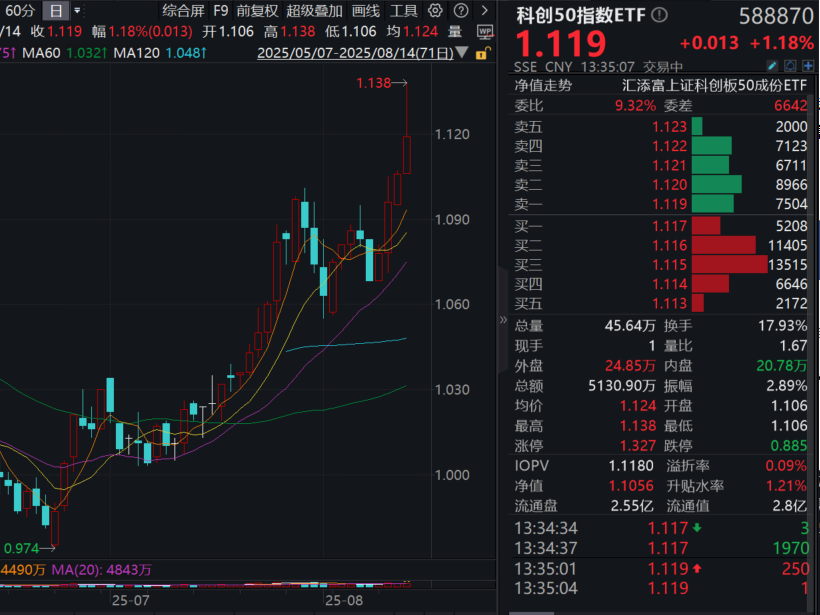Click the right arrow to show more tools
This screenshot has width=820, height=615.
(x=486, y=11)
